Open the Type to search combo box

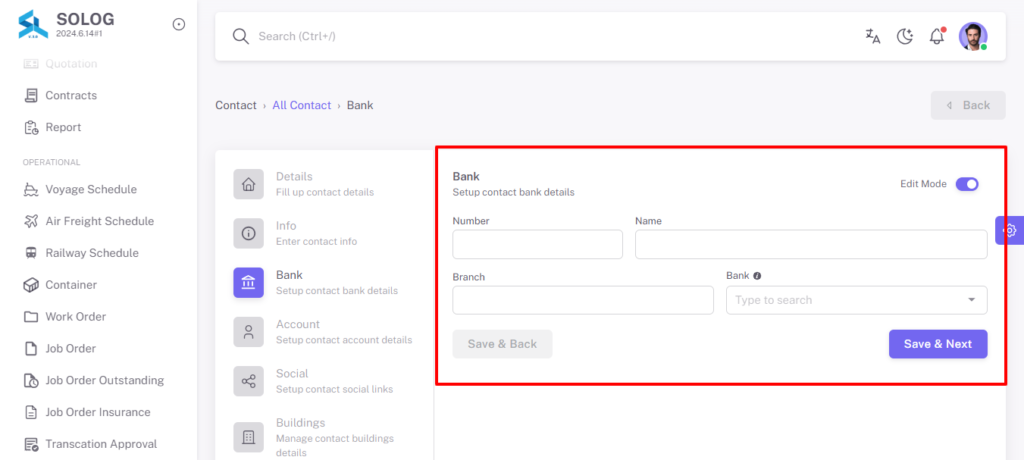tap(856, 300)
